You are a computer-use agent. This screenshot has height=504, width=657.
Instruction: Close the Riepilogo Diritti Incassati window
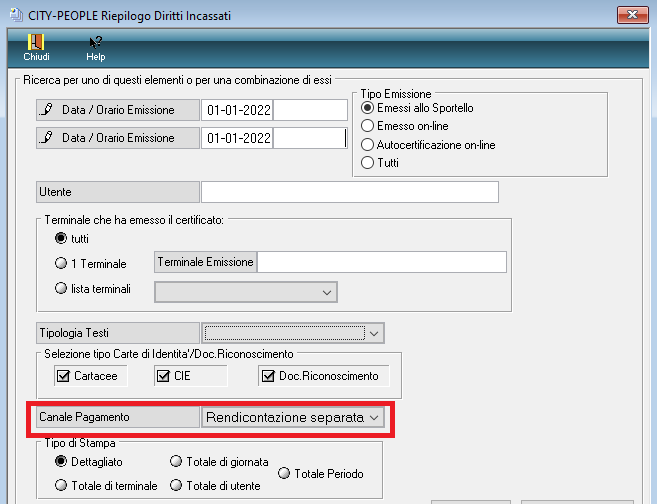[631, 14]
